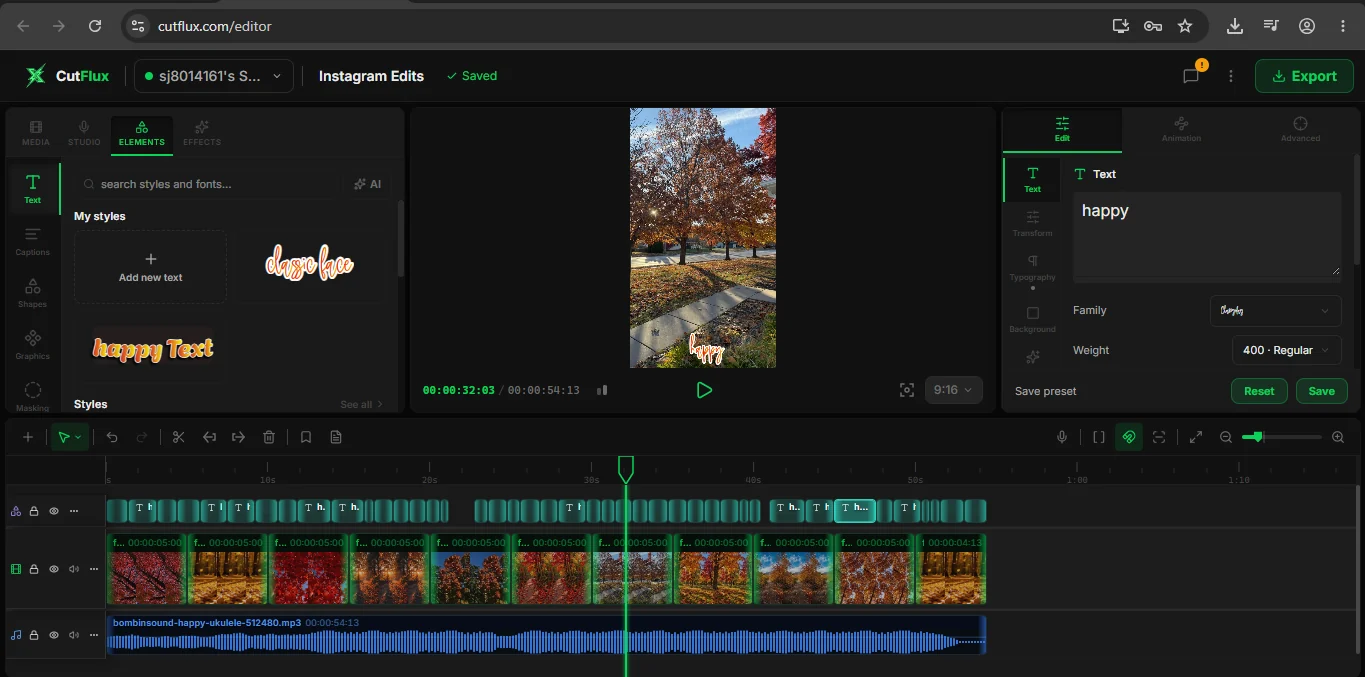Open the comments icon with notification badge
Image resolution: width=1365 pixels, height=677 pixels.
[x=1191, y=76]
